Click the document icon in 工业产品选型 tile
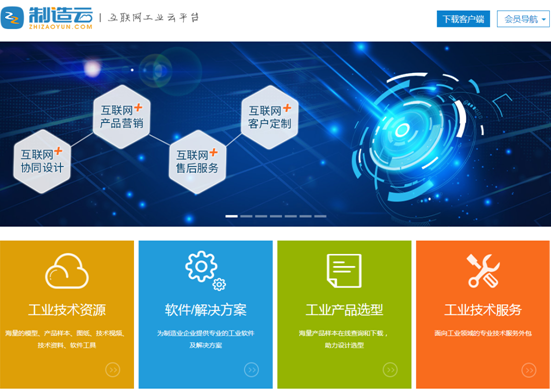This screenshot has width=551, height=389. pos(344,271)
